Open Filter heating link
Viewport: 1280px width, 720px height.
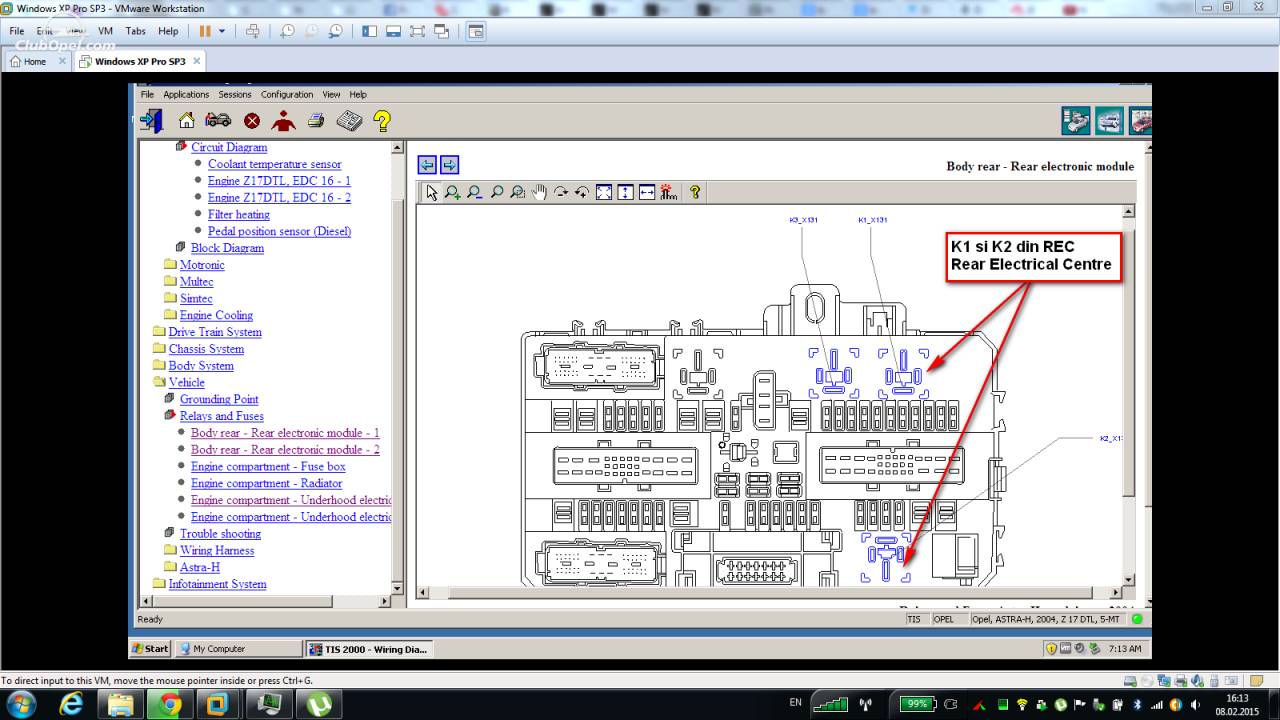239,214
